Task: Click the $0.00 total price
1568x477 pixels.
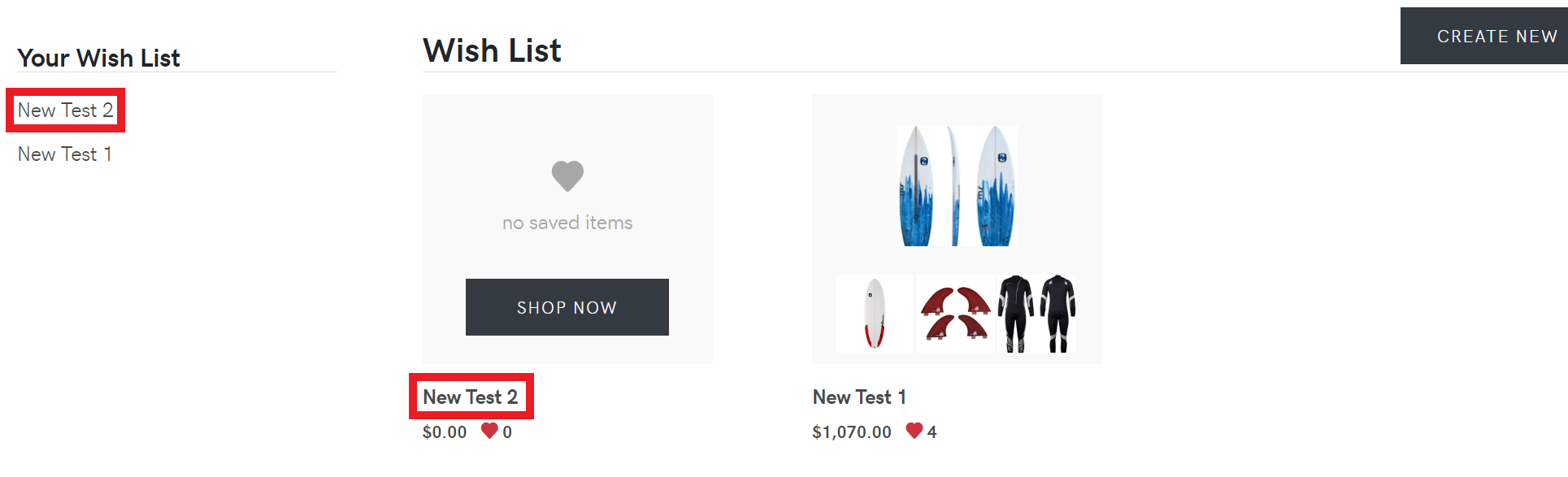Action: coord(445,432)
